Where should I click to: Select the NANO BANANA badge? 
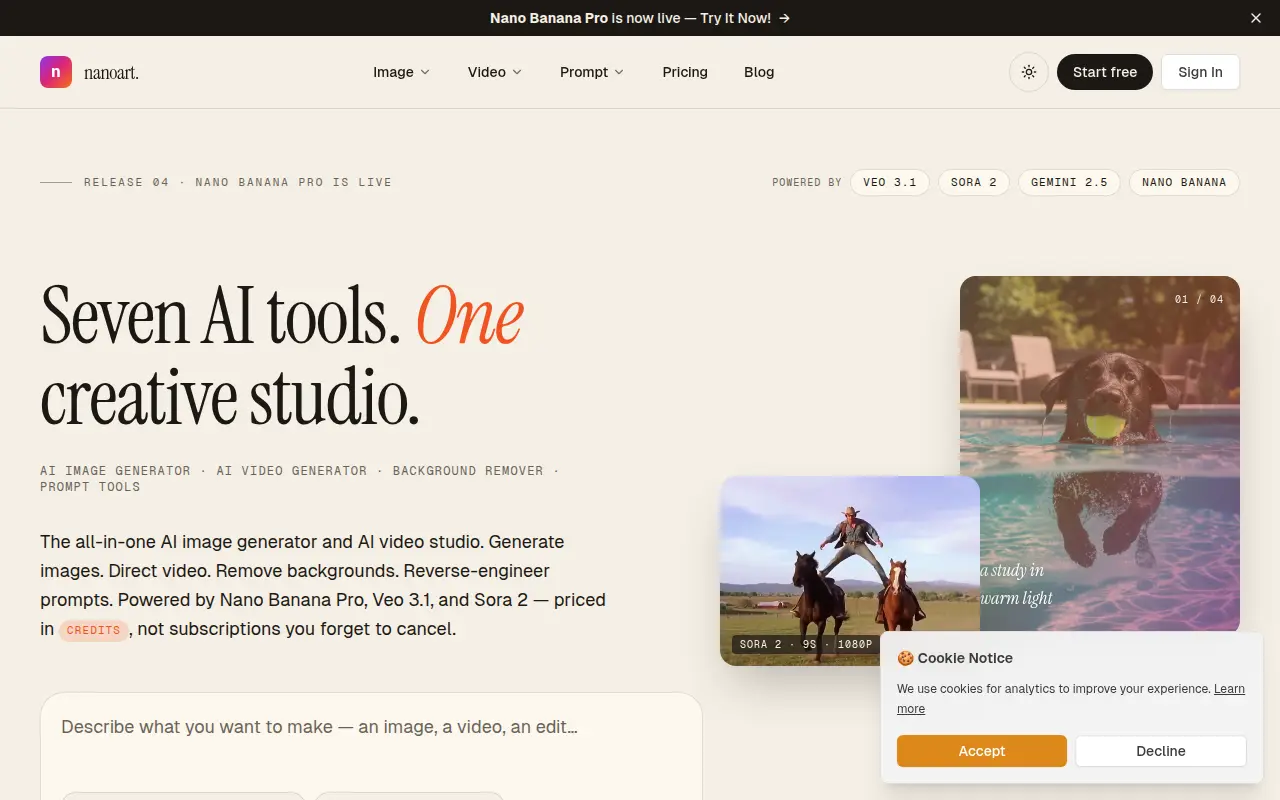coord(1184,182)
